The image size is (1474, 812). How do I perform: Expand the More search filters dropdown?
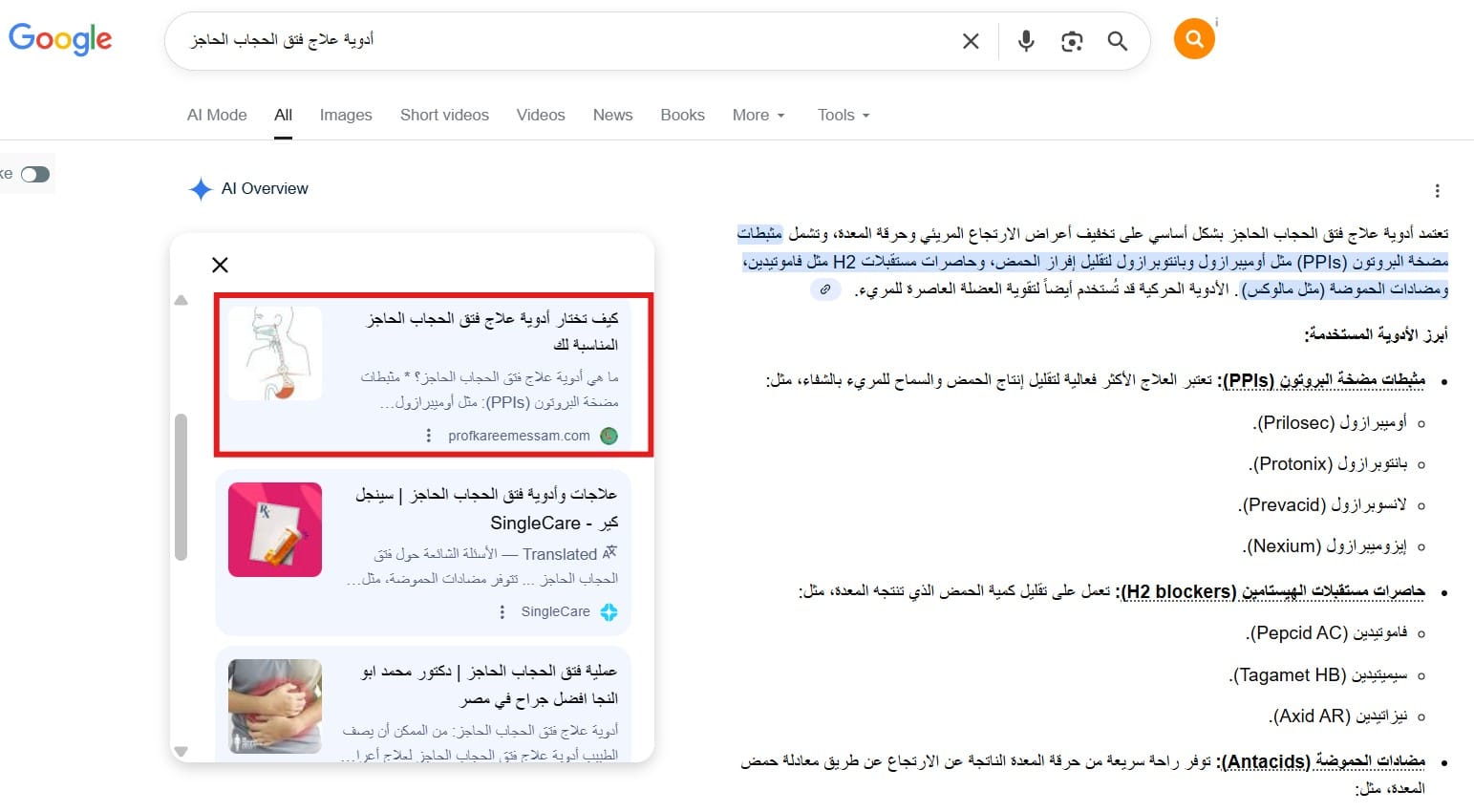pos(758,115)
